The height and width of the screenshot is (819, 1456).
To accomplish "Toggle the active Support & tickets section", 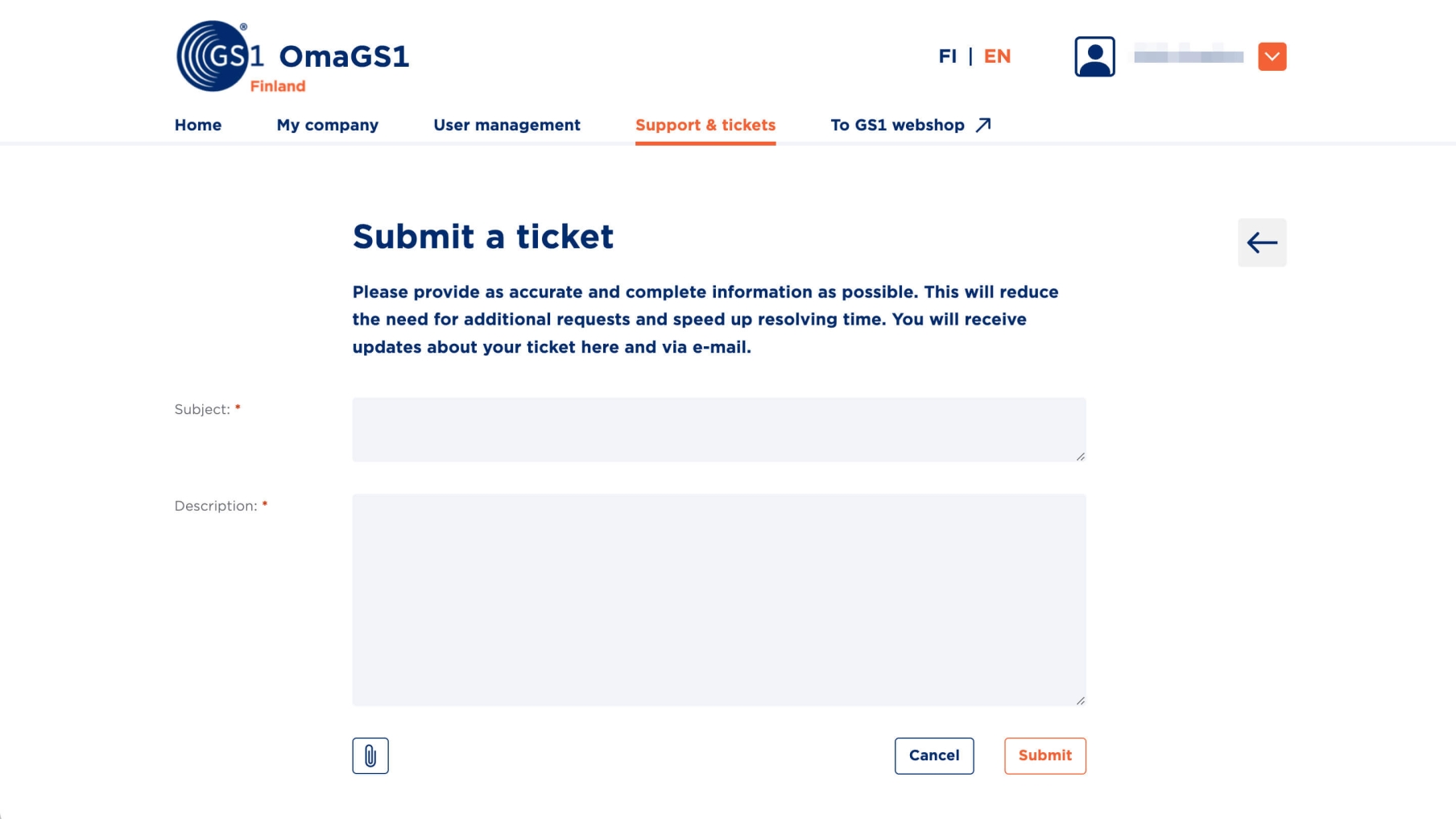I will (705, 125).
